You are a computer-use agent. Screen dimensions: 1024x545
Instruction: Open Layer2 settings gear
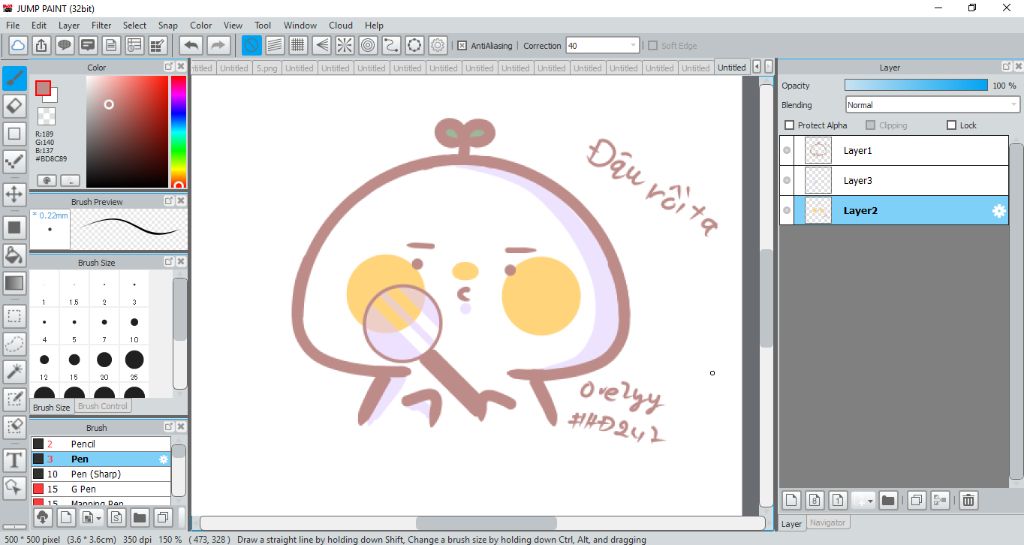click(999, 211)
